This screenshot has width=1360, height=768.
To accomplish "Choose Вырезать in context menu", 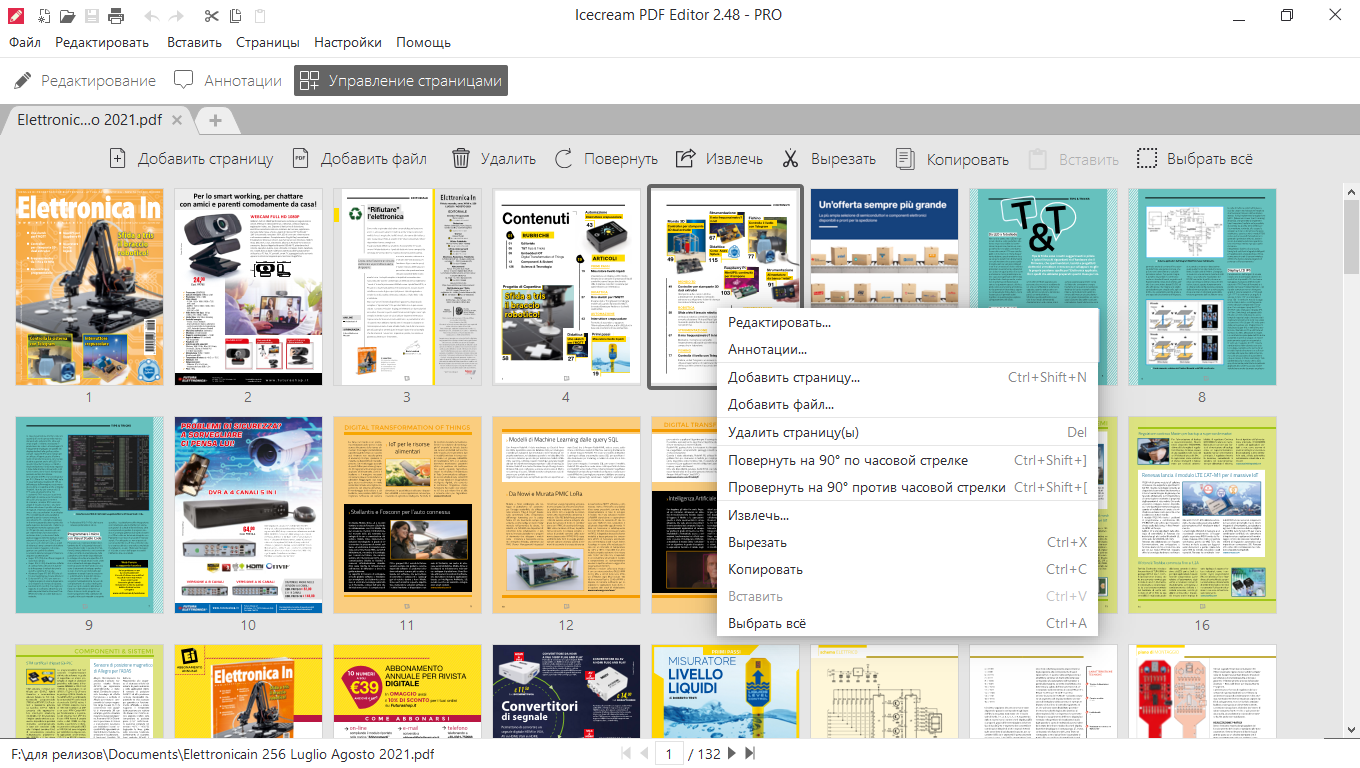I will 907,542.
